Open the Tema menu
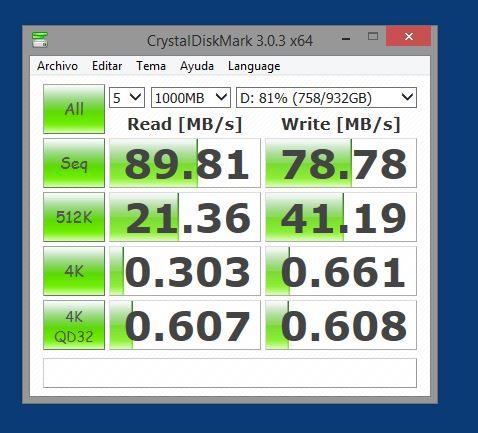 pos(151,66)
